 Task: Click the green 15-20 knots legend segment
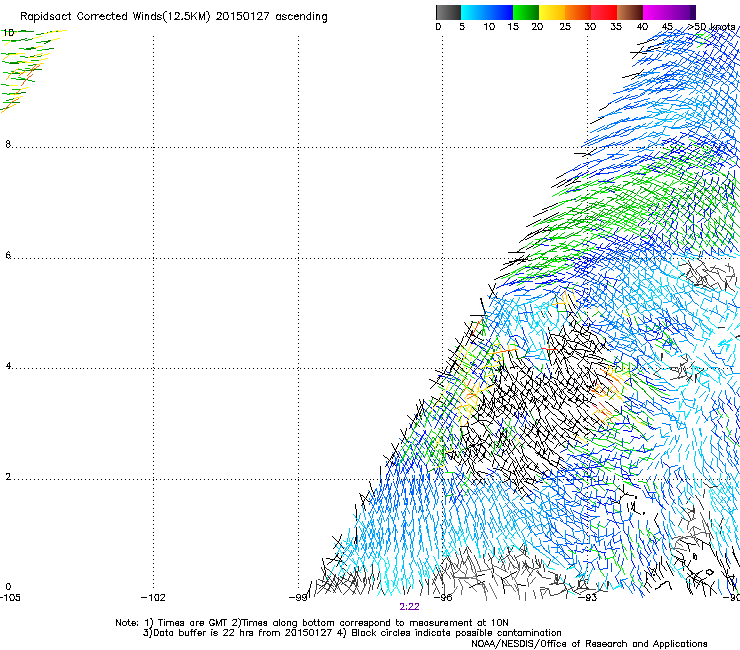(x=526, y=12)
